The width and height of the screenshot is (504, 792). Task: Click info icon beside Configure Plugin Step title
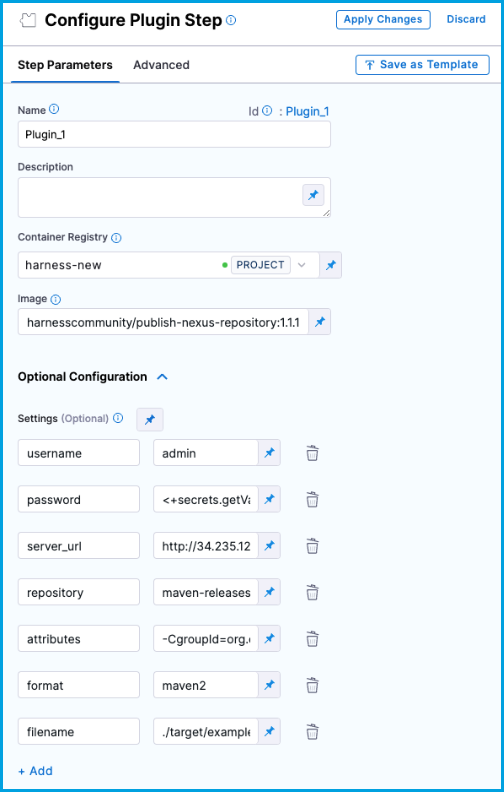tap(231, 20)
